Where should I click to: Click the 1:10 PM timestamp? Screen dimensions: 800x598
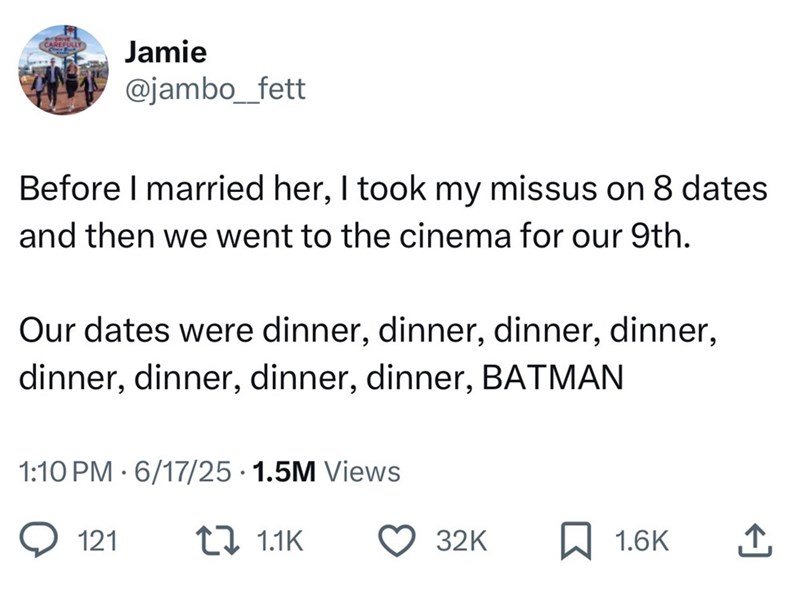pyautogui.click(x=66, y=471)
